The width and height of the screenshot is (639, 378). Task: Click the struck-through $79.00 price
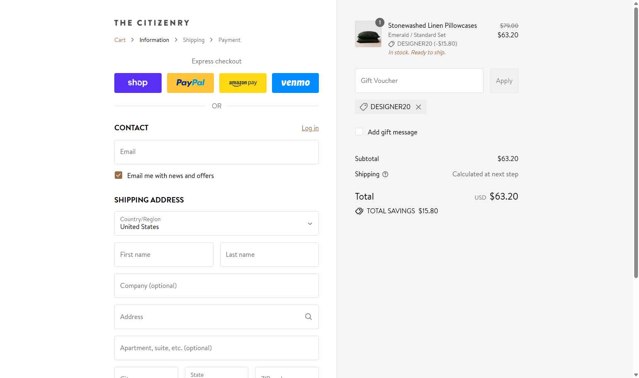(x=509, y=26)
